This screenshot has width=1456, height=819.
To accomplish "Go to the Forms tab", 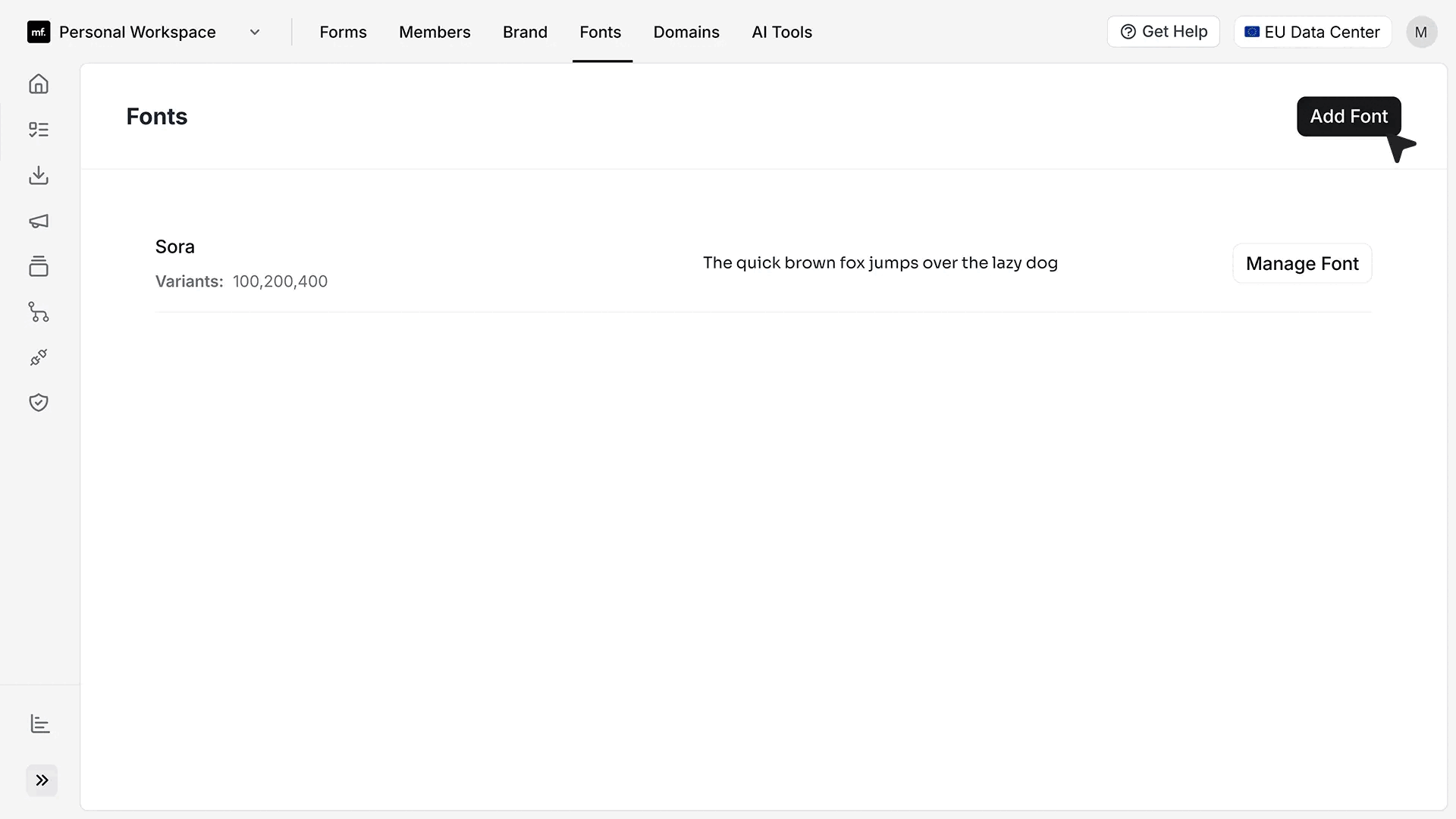I will click(343, 32).
